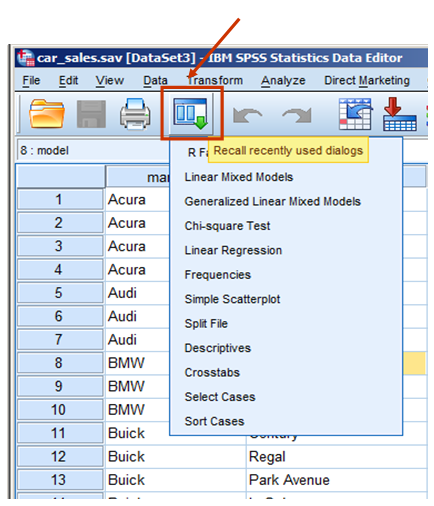The image size is (434, 506).
Task: Click Audi cell in row 6
Action: click(137, 316)
